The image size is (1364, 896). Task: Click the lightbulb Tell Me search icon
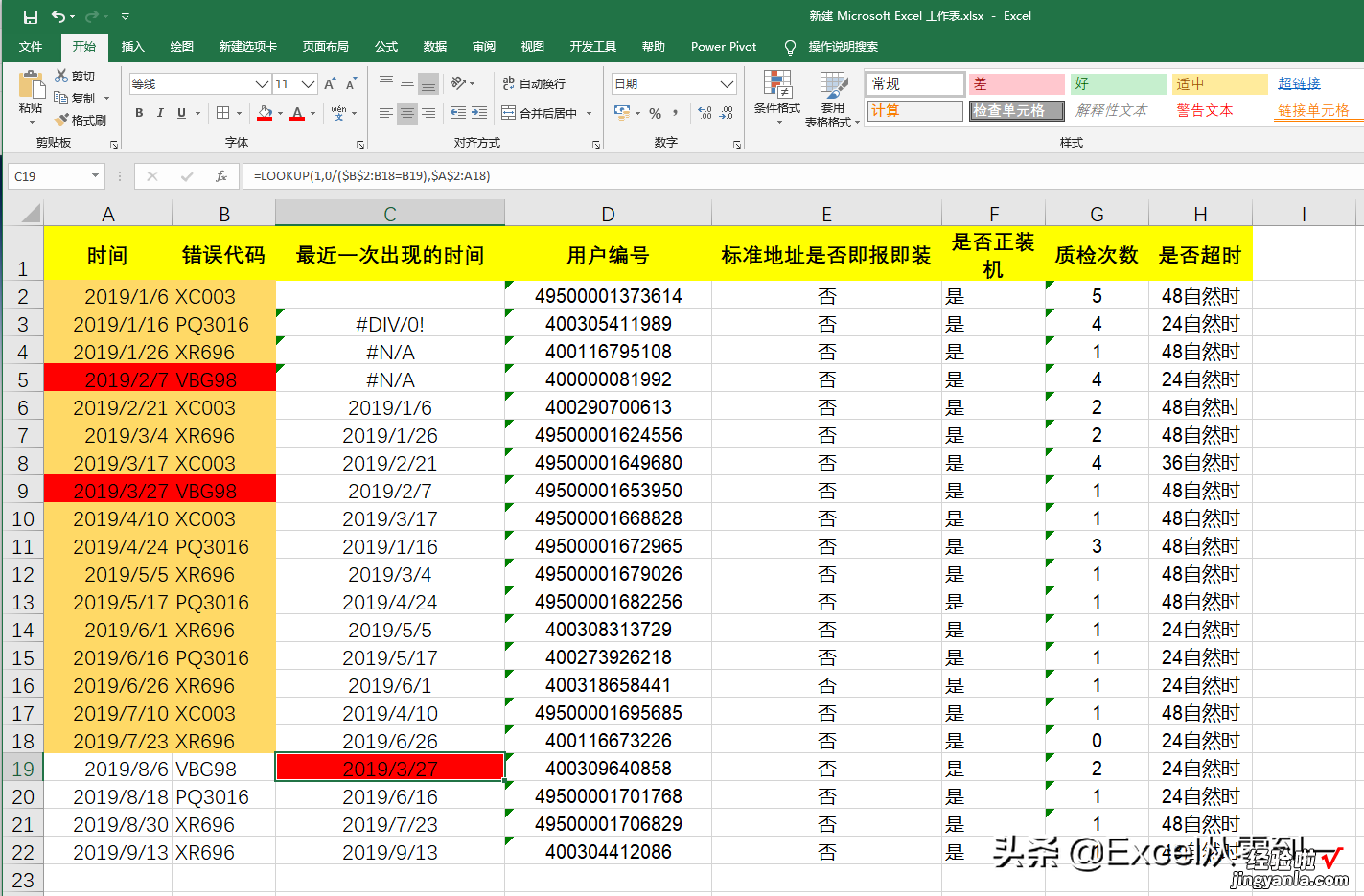pyautogui.click(x=790, y=47)
